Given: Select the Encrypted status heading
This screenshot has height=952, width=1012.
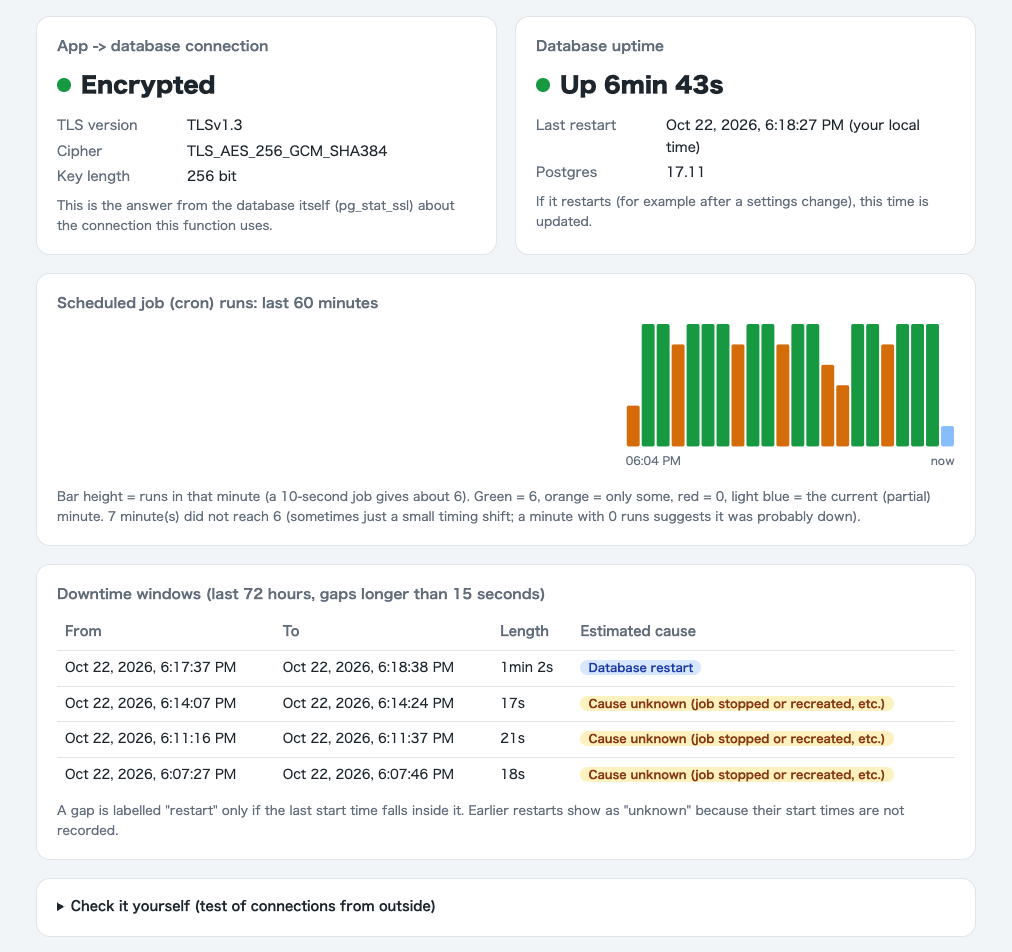Looking at the screenshot, I should click(148, 85).
